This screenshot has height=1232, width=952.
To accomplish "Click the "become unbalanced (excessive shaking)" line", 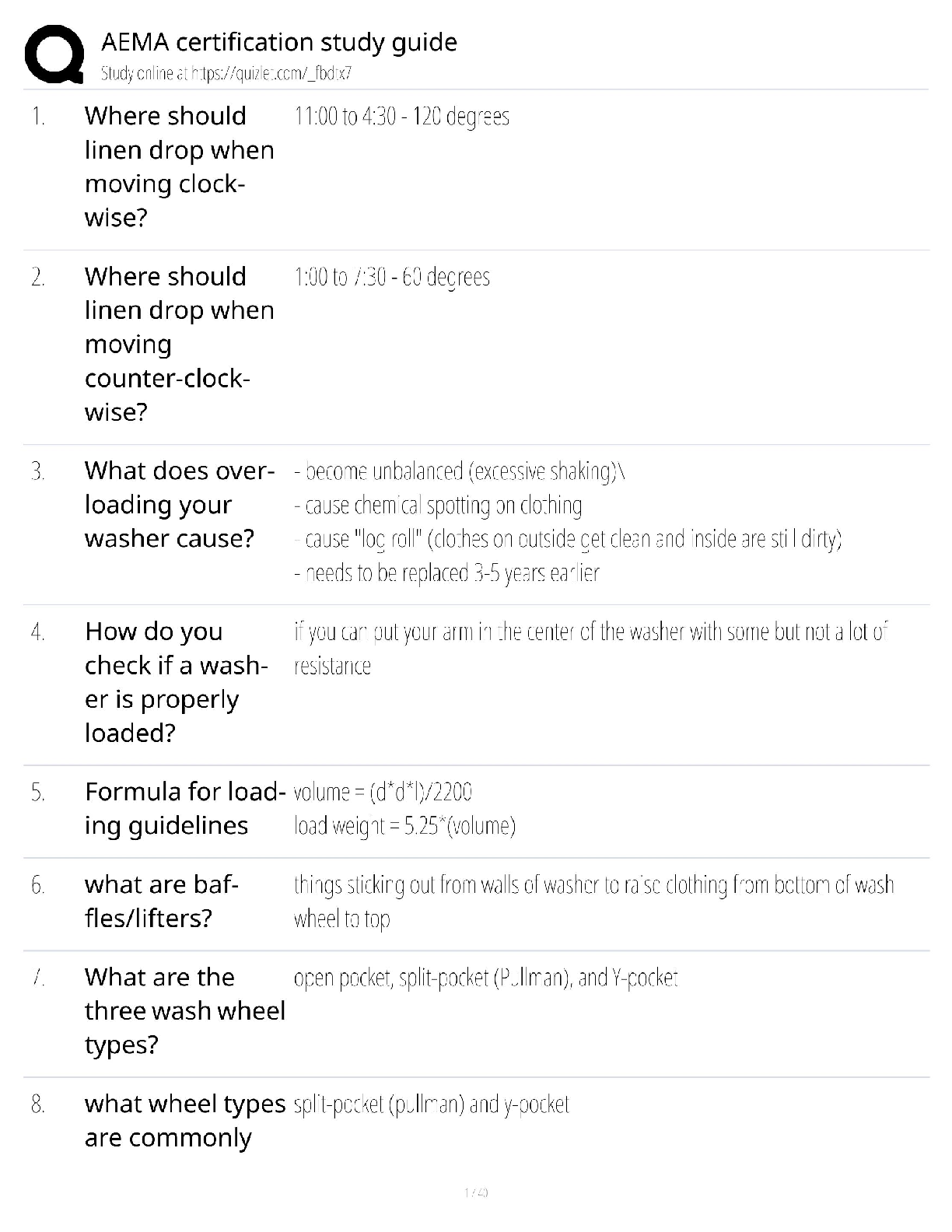I will 459,471.
